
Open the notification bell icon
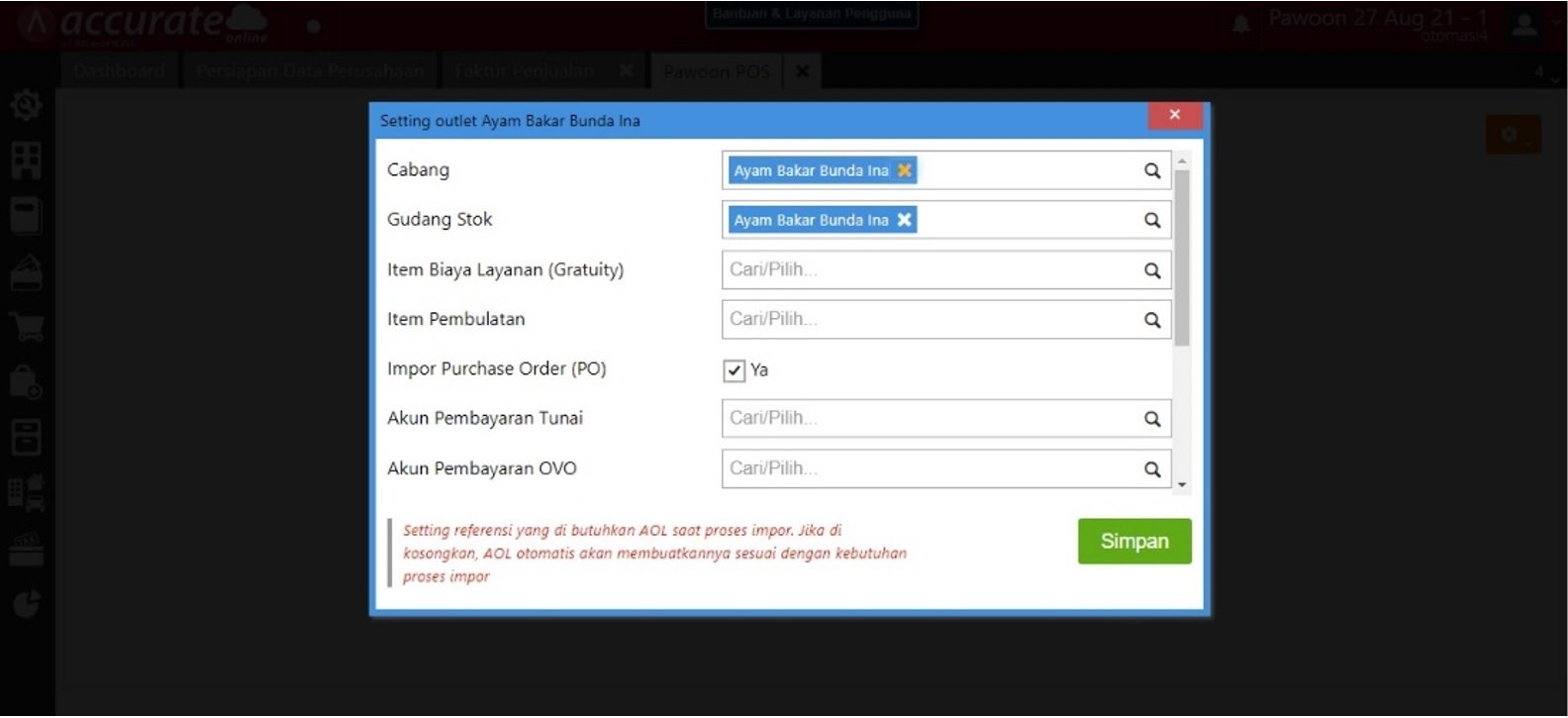click(x=1240, y=25)
